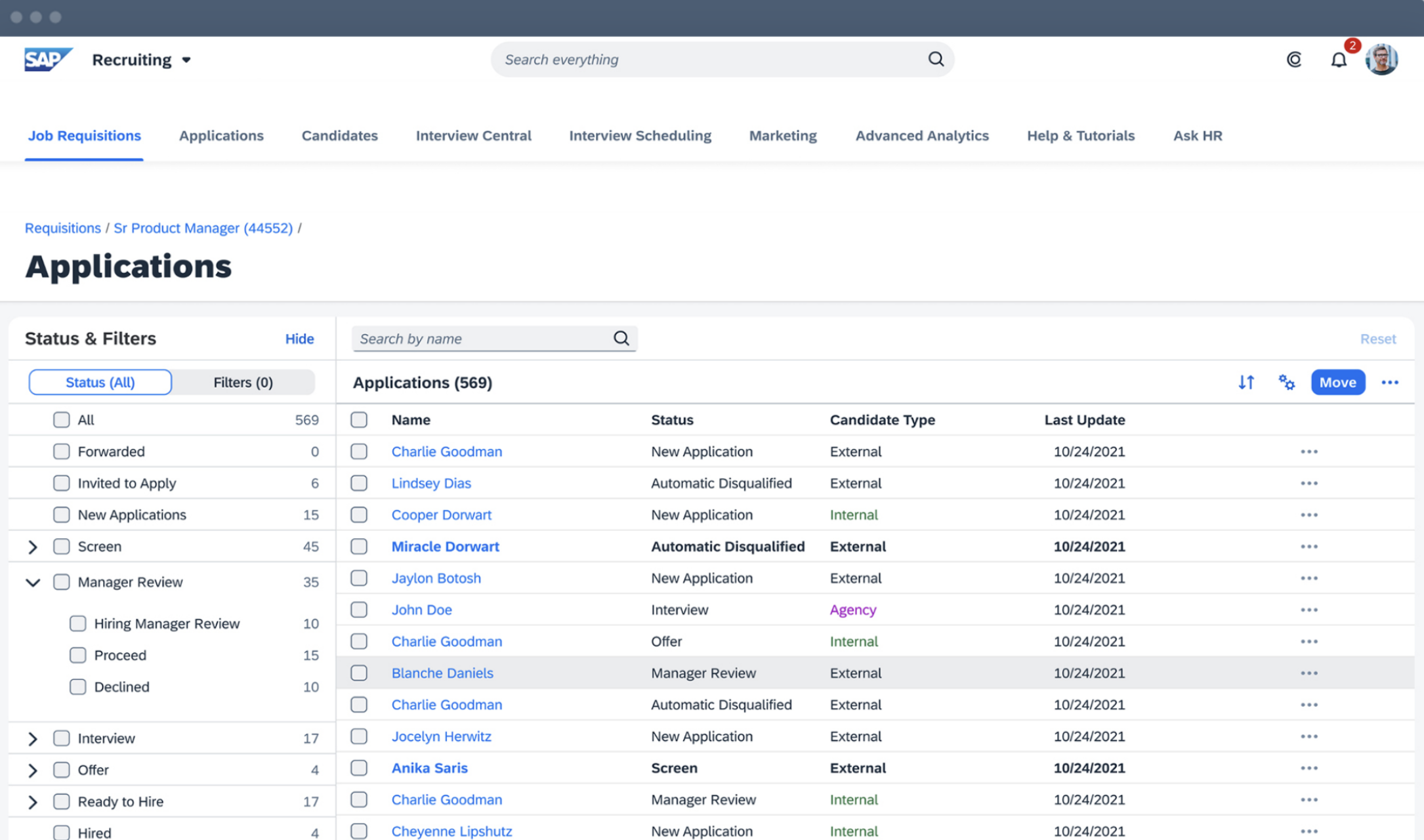
Task: Open the Advanced Analytics tab
Action: coord(922,135)
